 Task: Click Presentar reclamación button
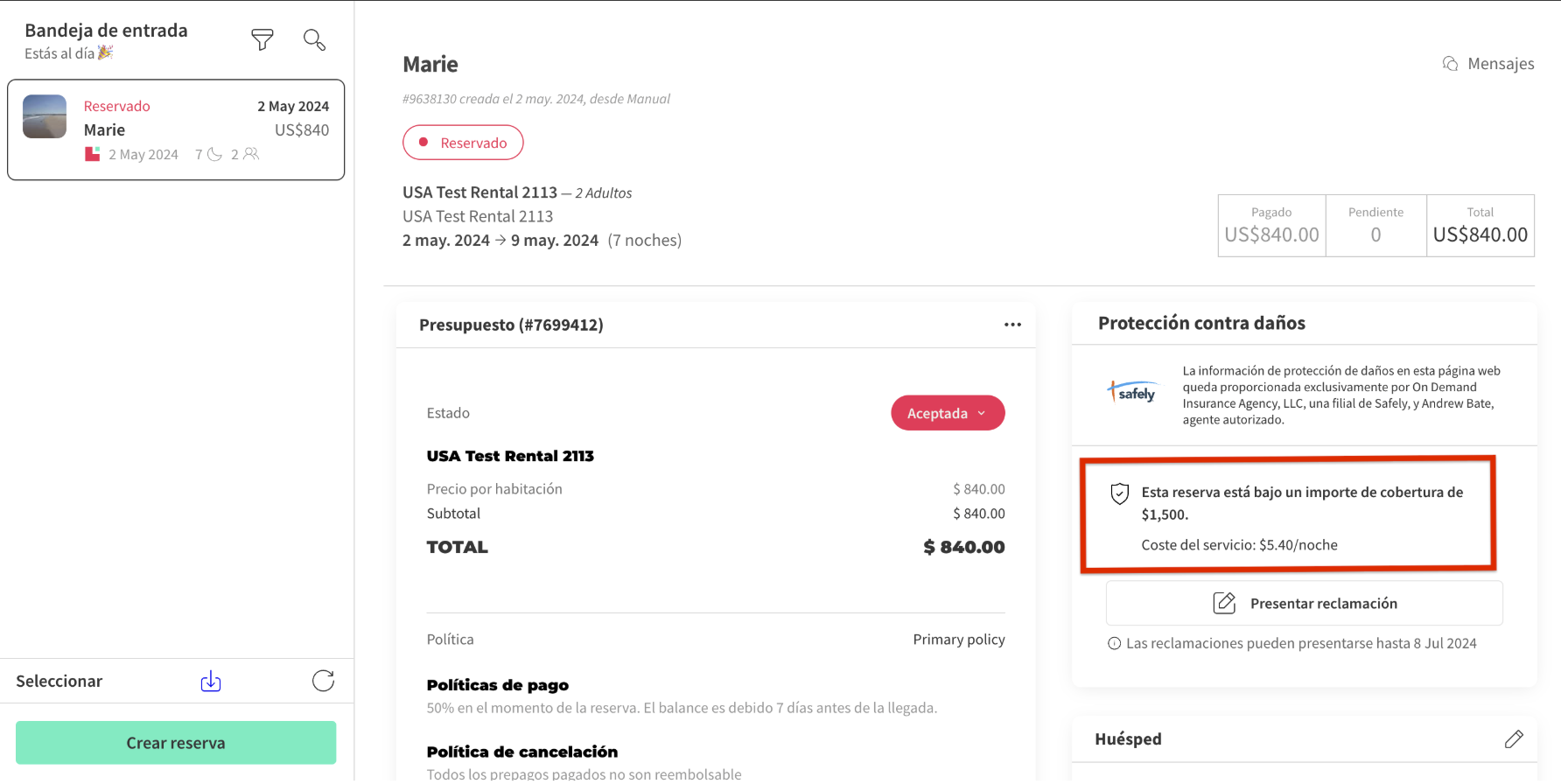point(1304,604)
